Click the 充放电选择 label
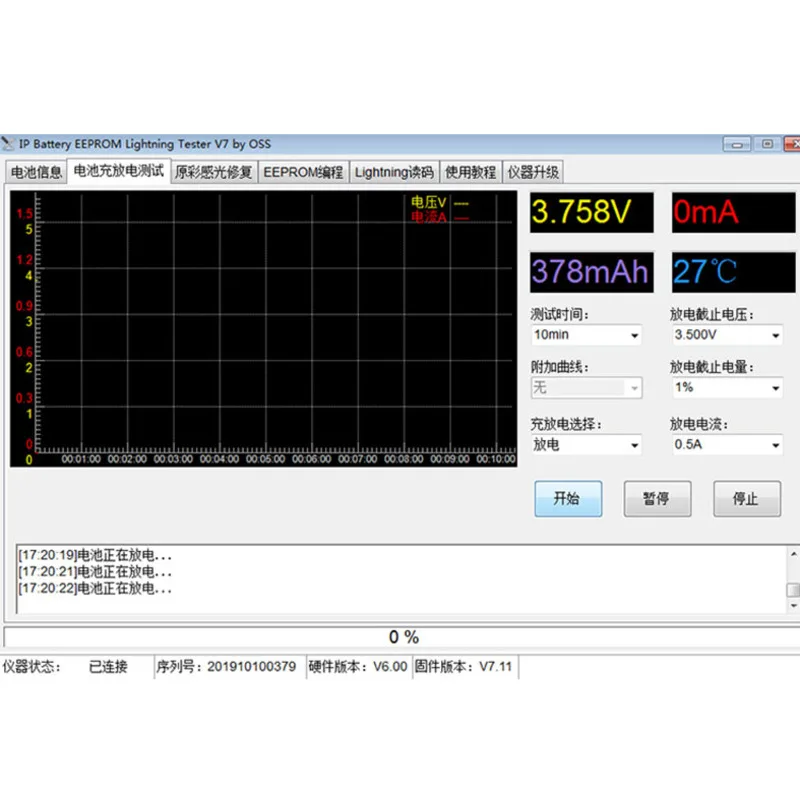 [566, 424]
